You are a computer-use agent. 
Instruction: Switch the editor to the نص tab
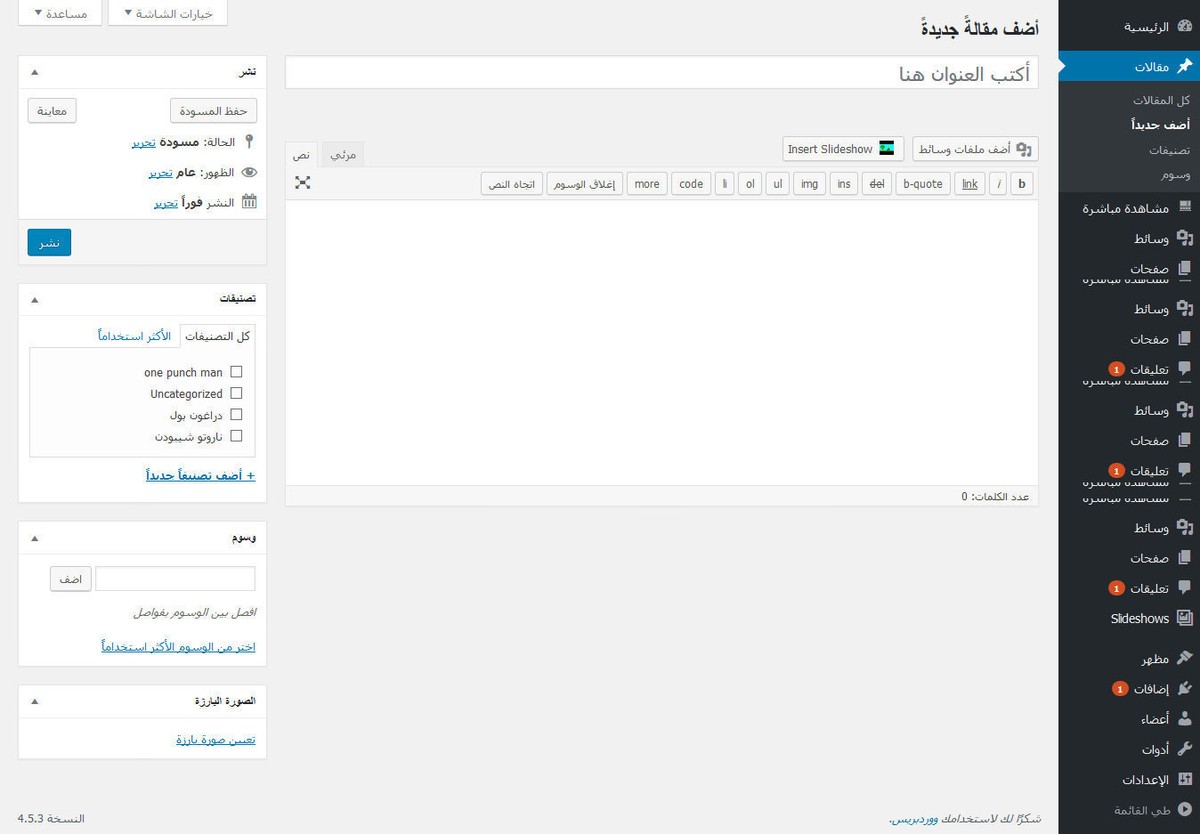pyautogui.click(x=301, y=155)
